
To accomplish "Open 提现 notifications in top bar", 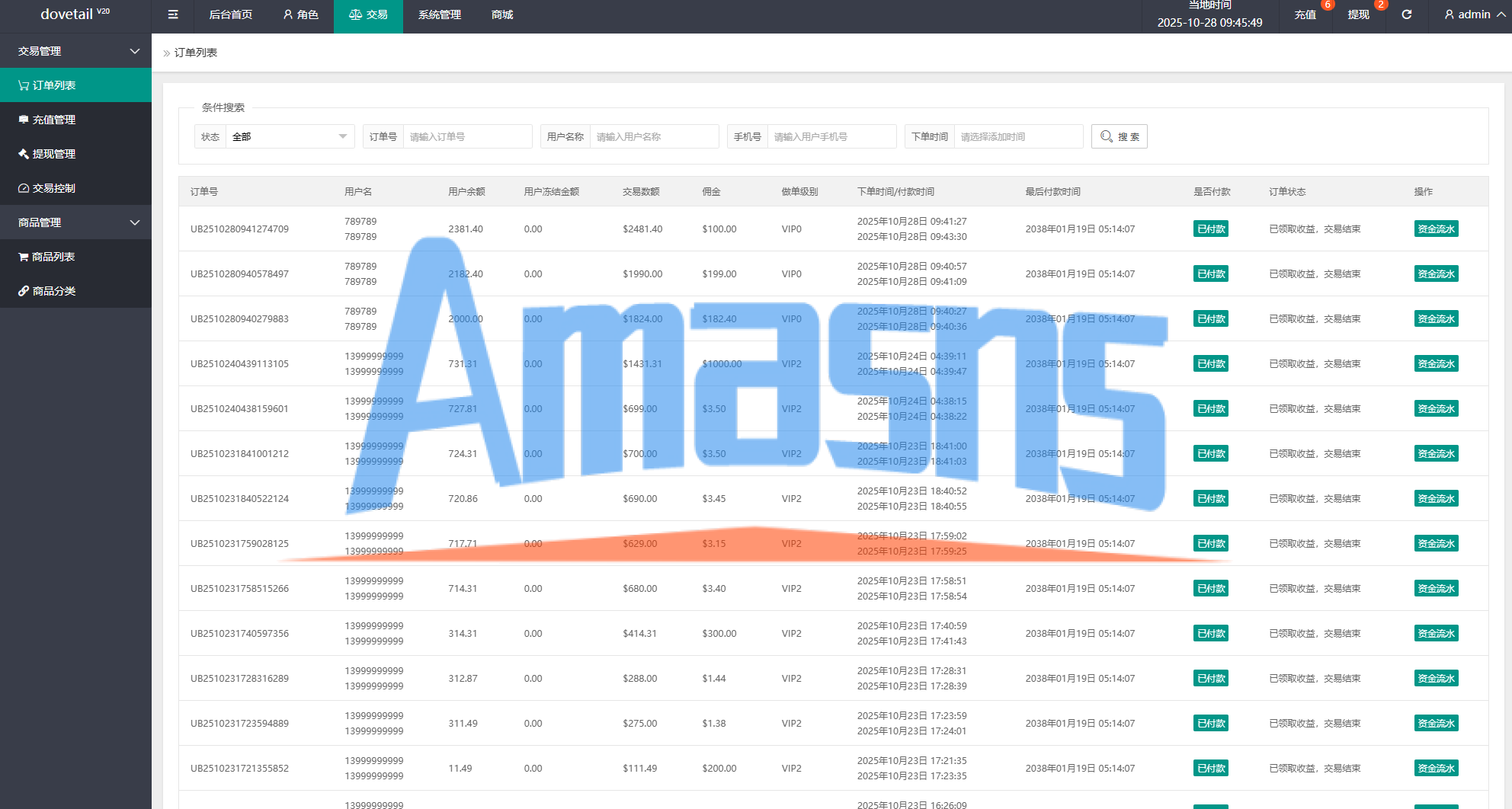I will pos(1359,14).
